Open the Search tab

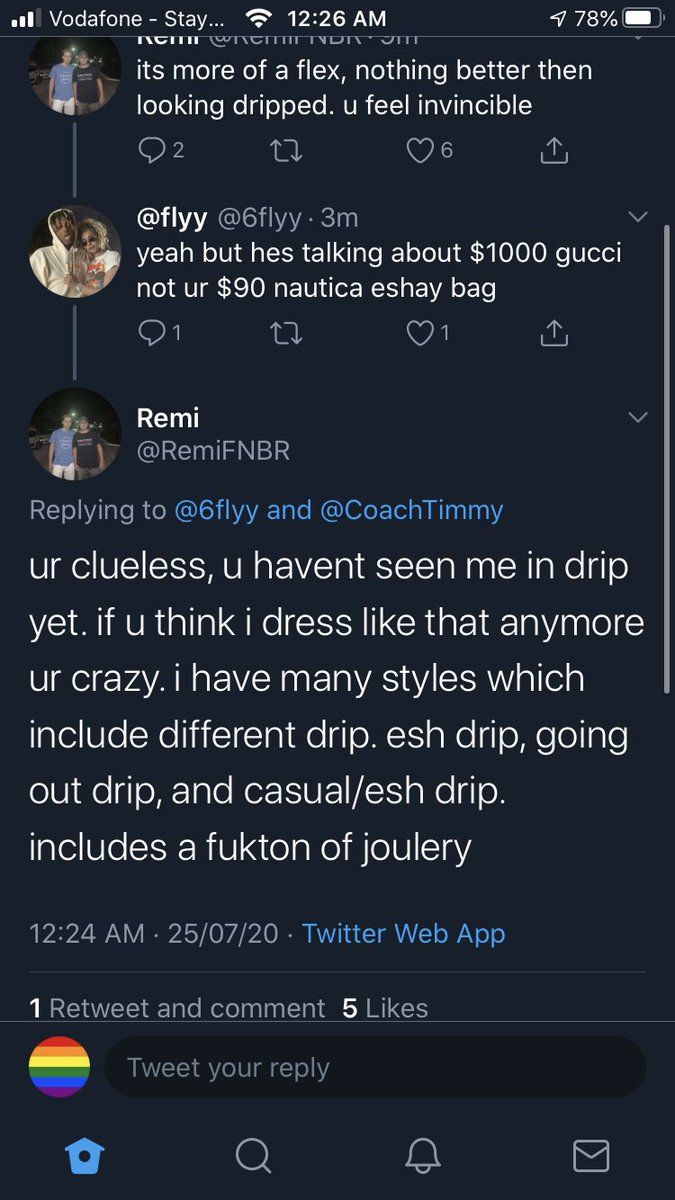coord(253,1155)
